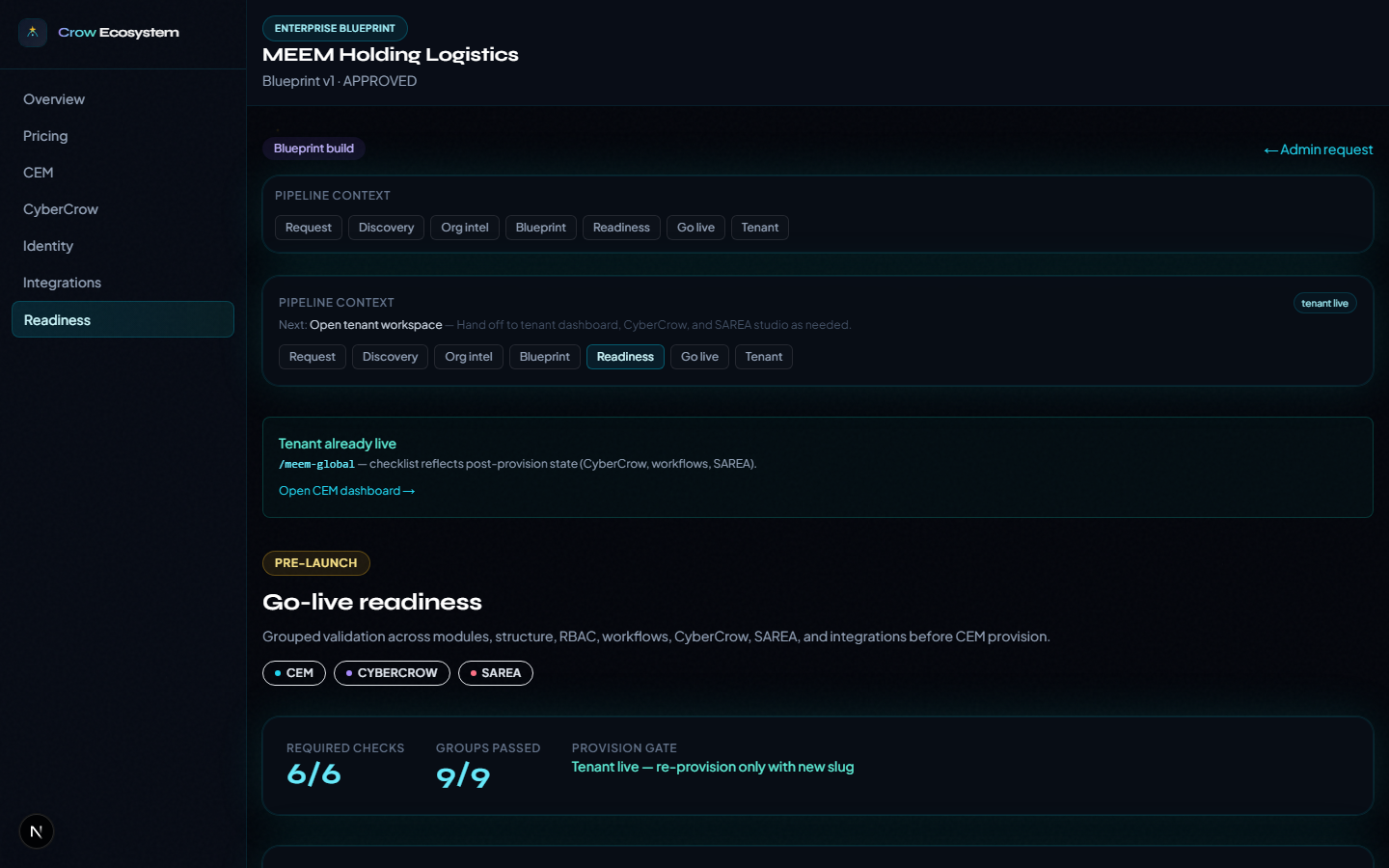The width and height of the screenshot is (1389, 868).
Task: Click the Enterprise Blueprint header badge
Action: [335, 28]
